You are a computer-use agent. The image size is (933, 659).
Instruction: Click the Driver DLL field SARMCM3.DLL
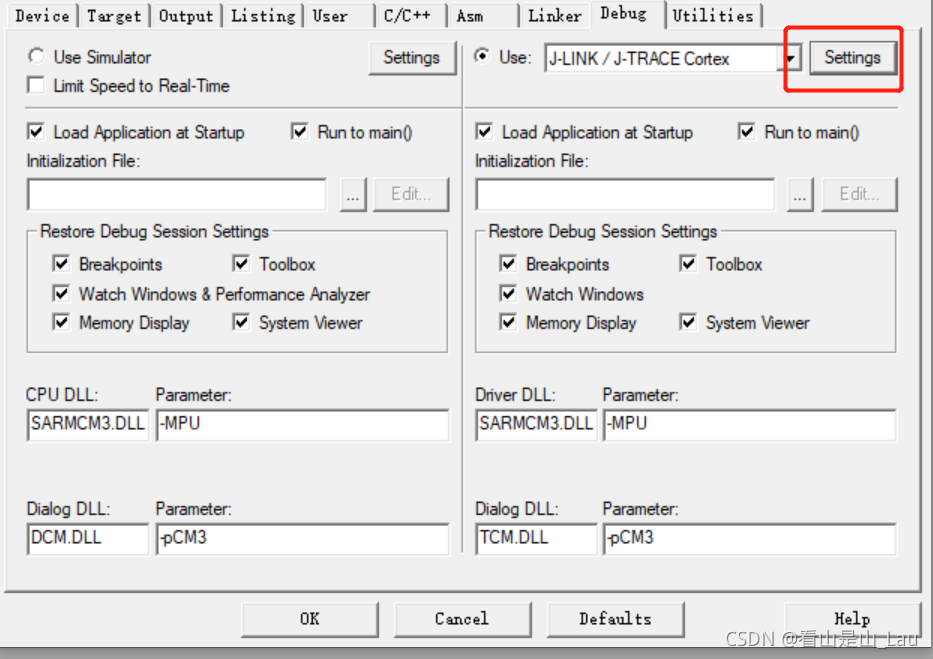536,424
